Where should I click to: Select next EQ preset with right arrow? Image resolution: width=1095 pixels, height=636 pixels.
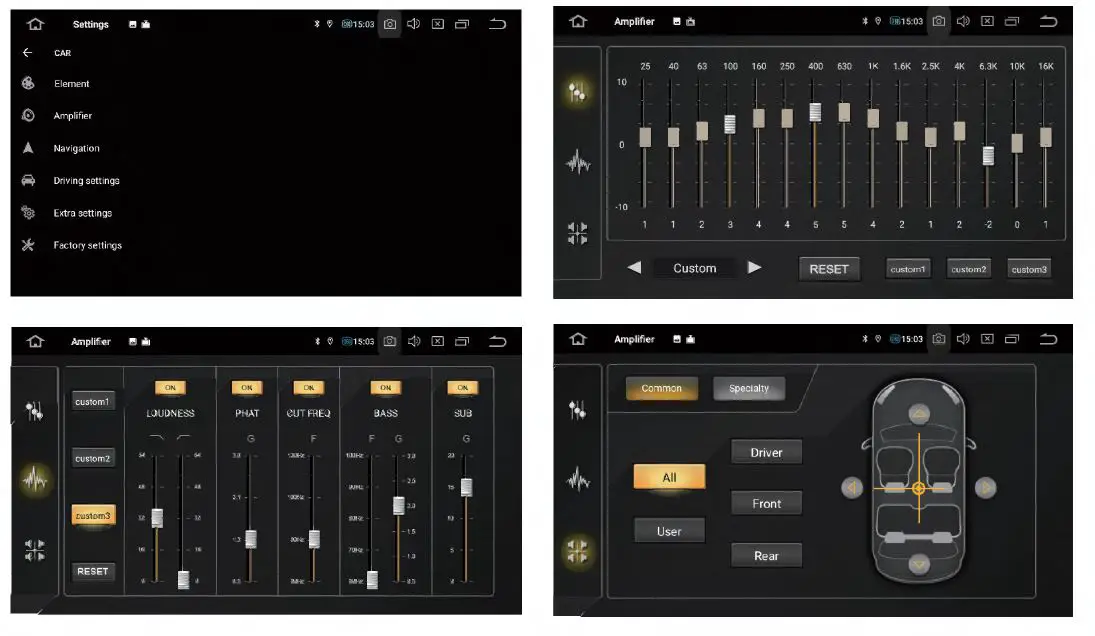(x=754, y=268)
